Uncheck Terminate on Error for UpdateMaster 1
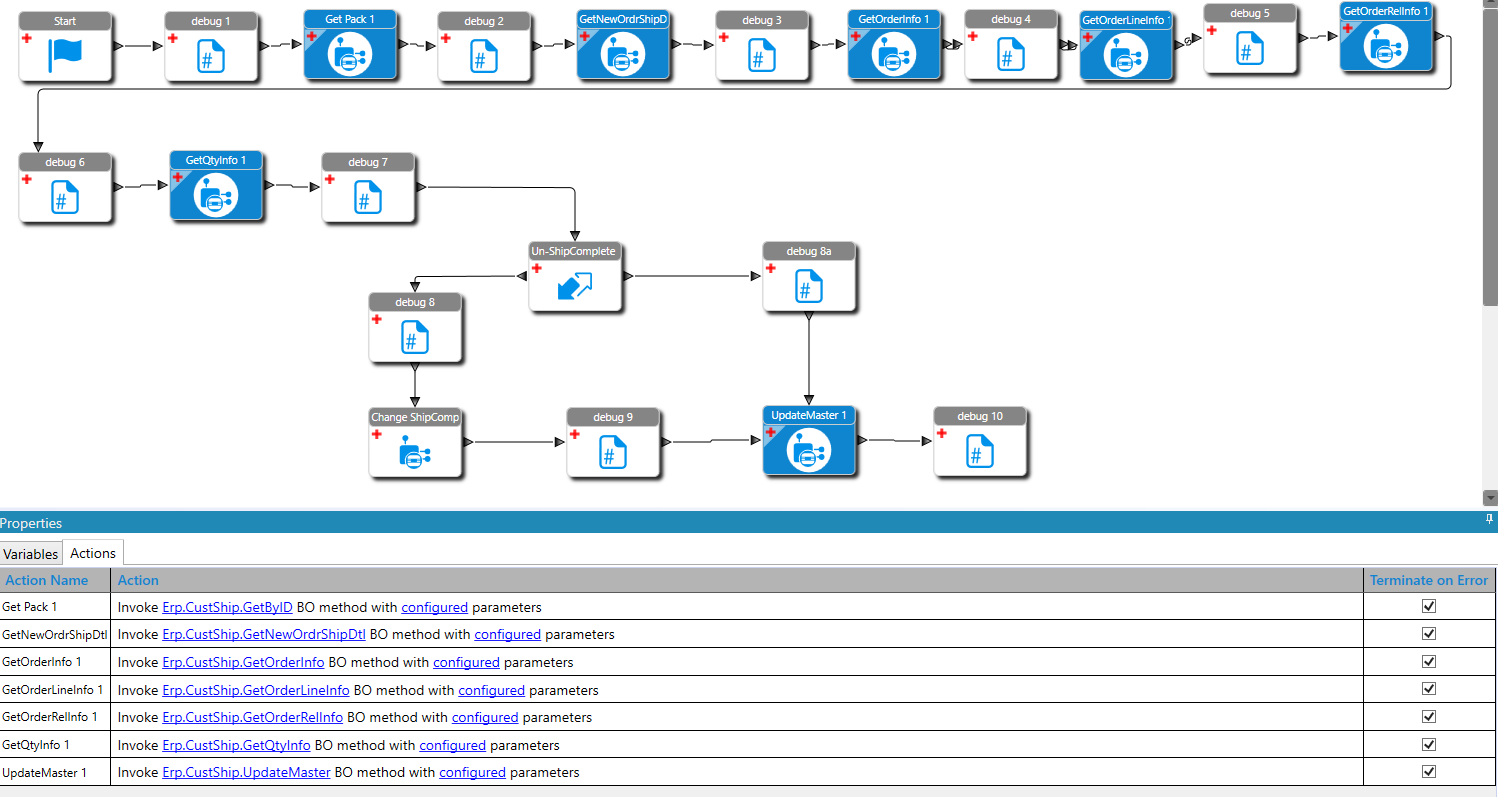The height and width of the screenshot is (797, 1498). (1428, 771)
